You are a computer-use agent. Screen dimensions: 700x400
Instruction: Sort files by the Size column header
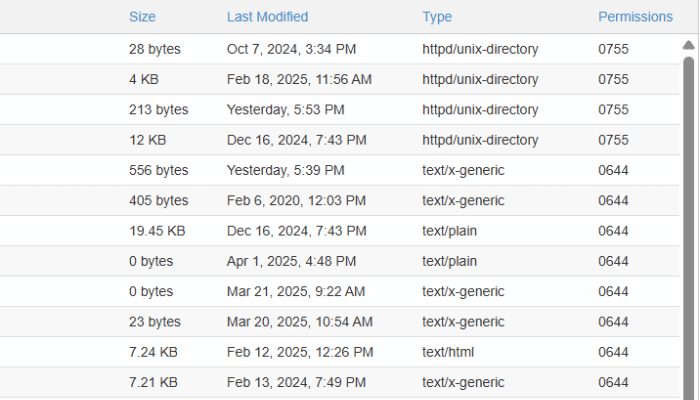142,17
